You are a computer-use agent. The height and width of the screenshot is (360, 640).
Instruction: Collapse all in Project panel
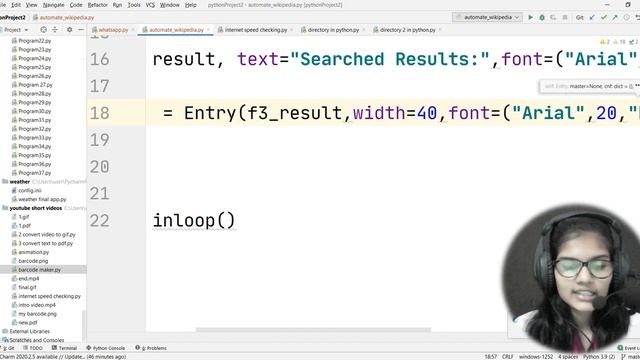[55, 30]
